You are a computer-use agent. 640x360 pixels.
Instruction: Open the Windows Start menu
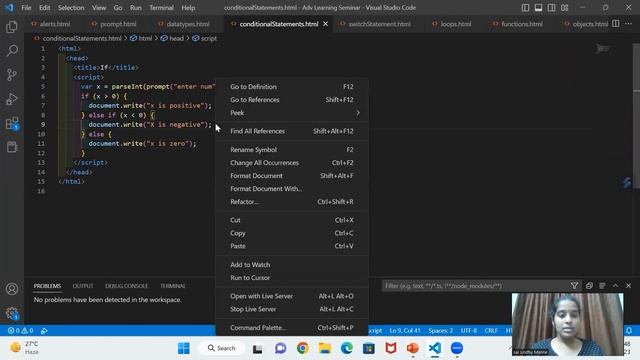(x=184, y=348)
